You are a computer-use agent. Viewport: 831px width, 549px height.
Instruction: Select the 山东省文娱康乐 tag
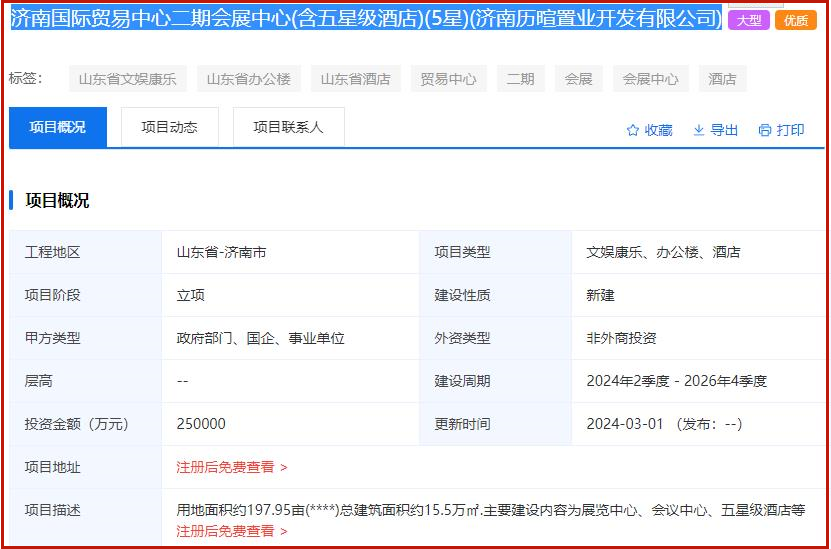tap(128, 79)
